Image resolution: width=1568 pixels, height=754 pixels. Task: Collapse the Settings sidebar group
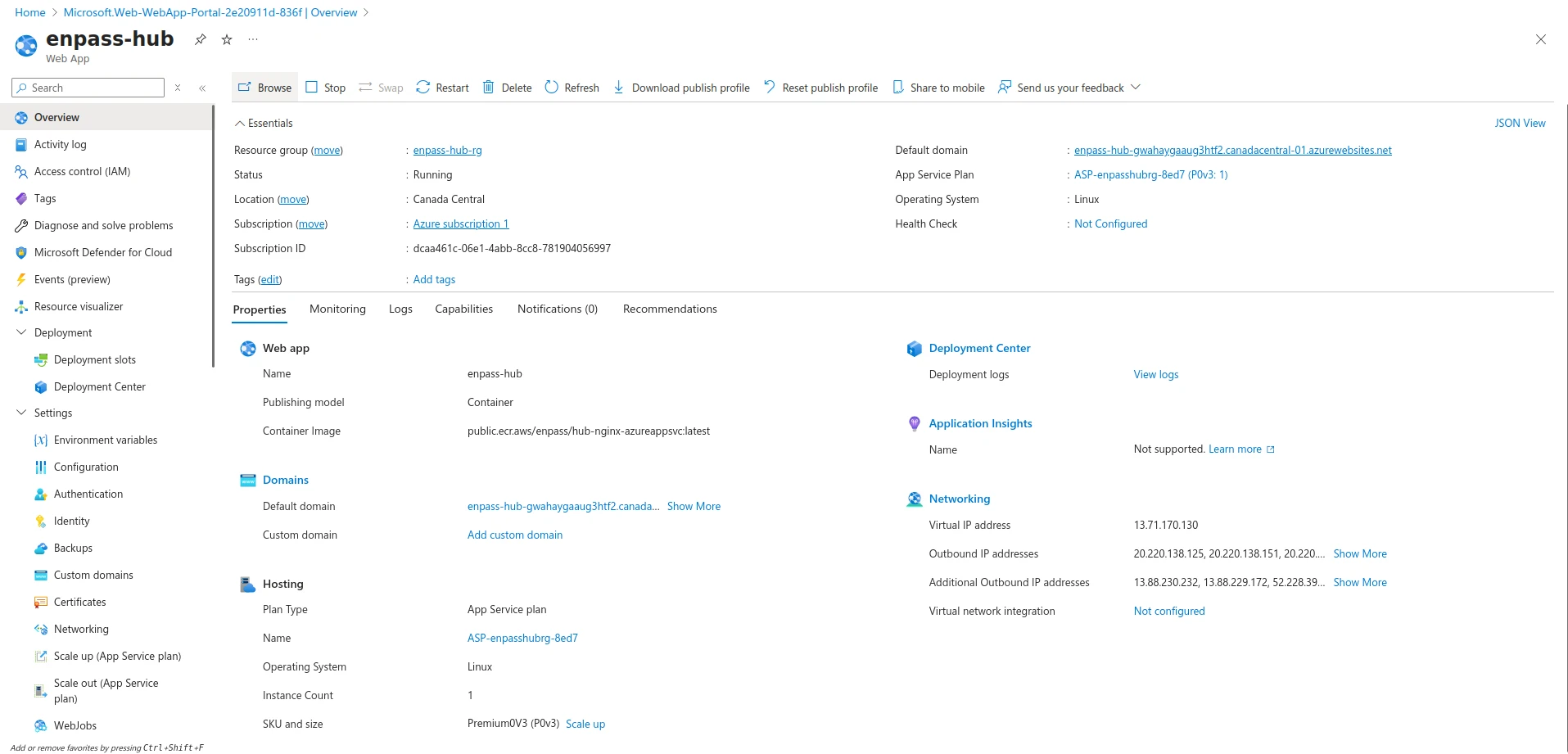(x=21, y=413)
